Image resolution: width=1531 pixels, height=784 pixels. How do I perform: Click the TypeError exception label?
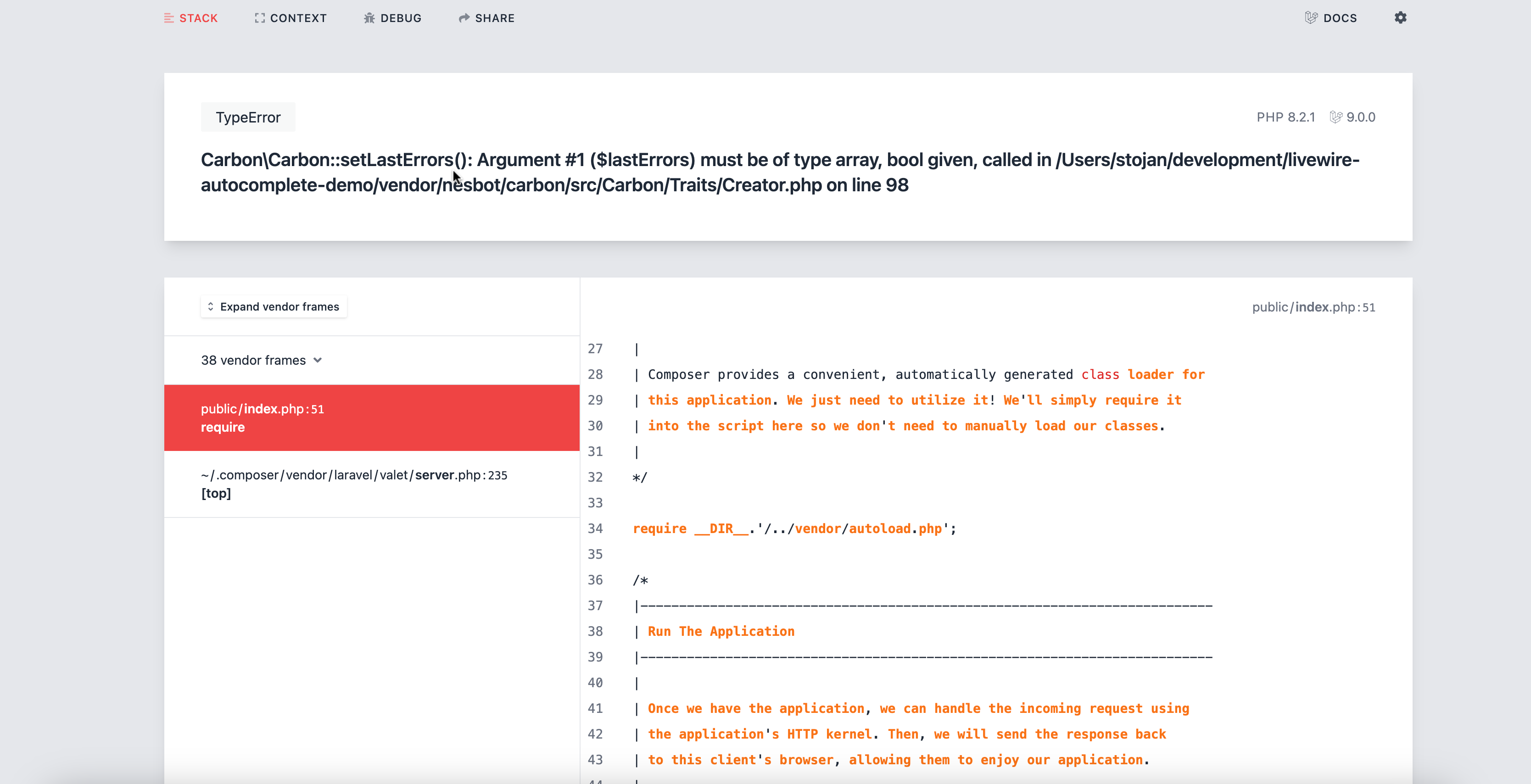(x=248, y=117)
